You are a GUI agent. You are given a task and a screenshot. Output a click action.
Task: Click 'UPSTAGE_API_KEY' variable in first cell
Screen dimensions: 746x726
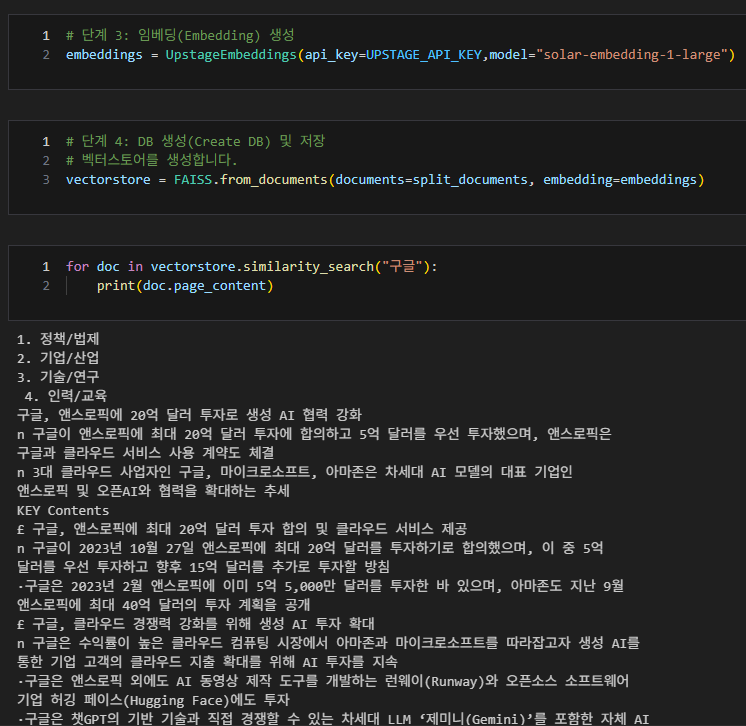[x=423, y=55]
